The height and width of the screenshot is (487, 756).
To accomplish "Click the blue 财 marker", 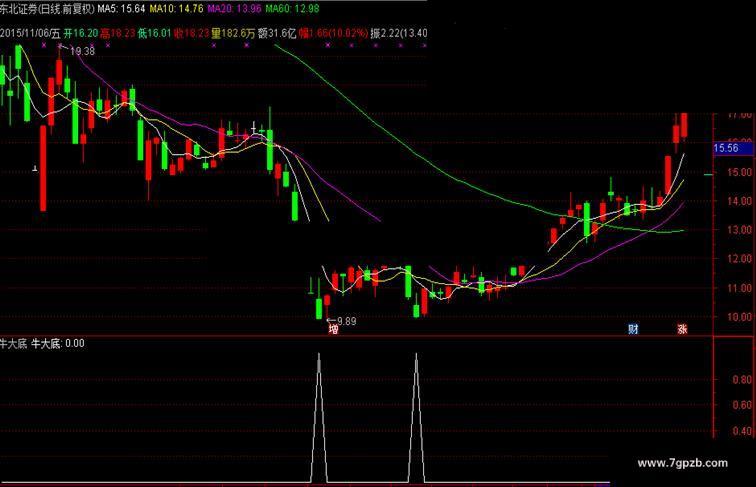I will tap(633, 329).
